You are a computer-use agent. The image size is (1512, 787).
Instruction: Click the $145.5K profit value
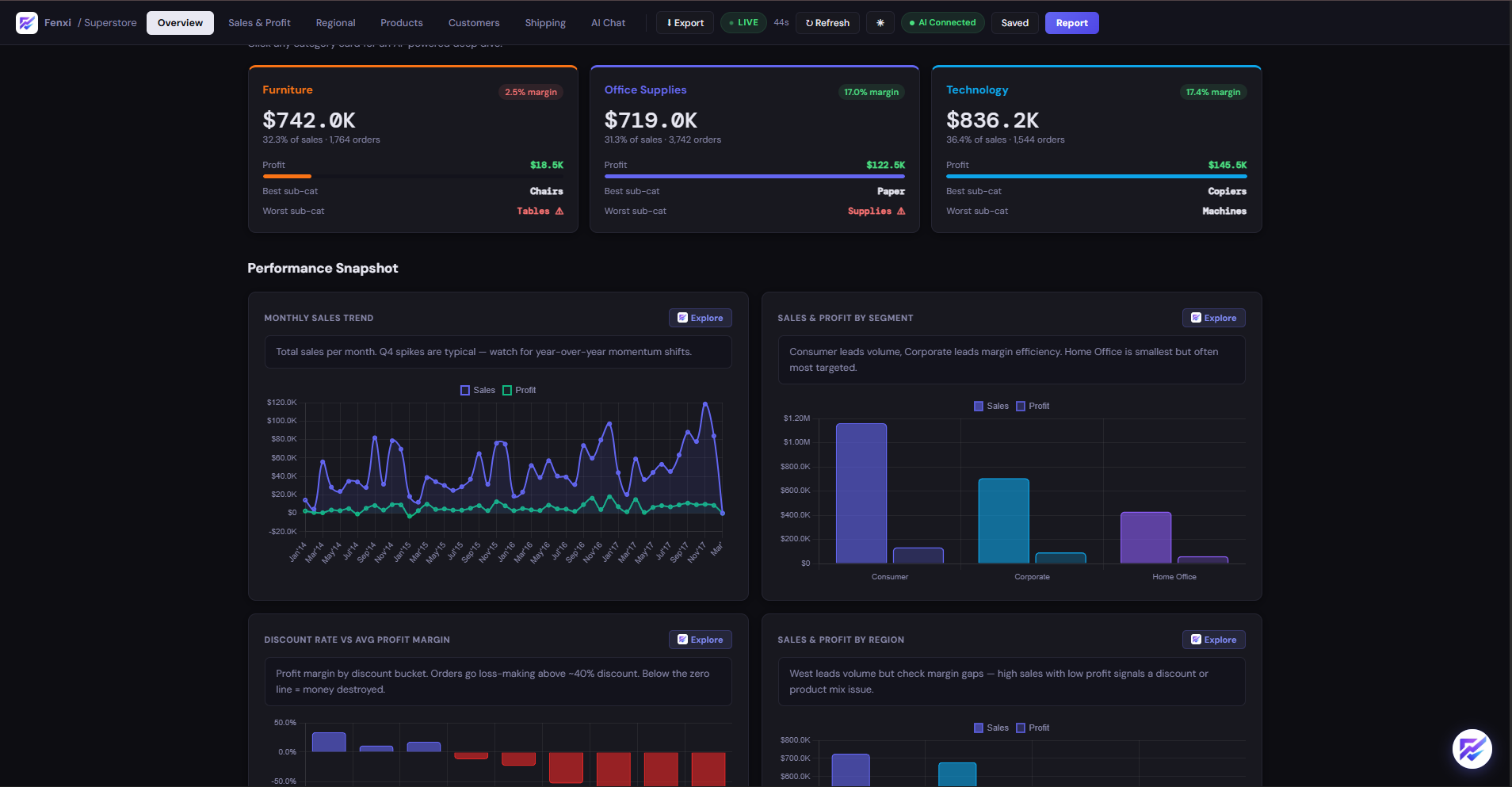pos(1228,165)
